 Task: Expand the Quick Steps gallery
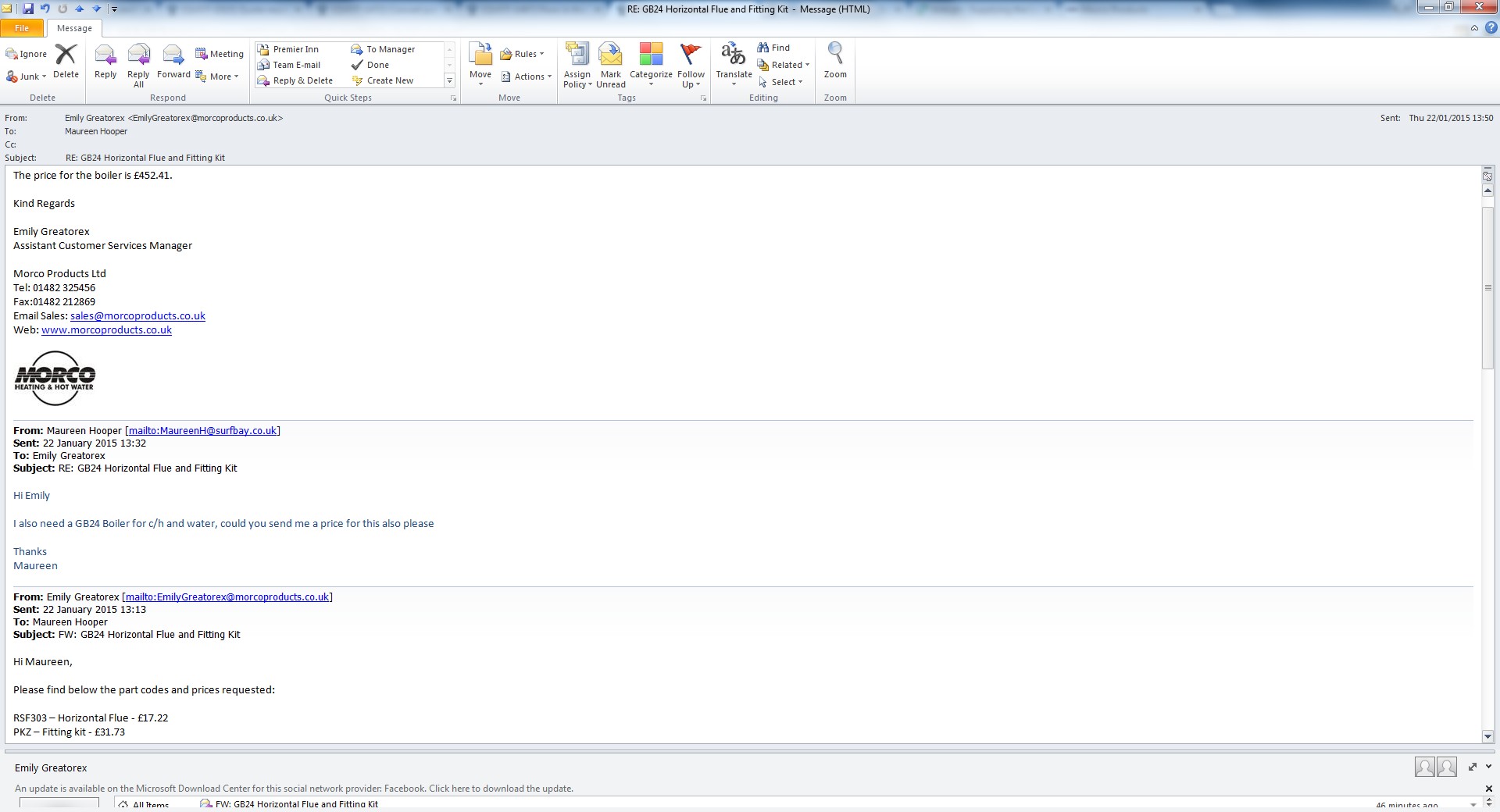(449, 81)
